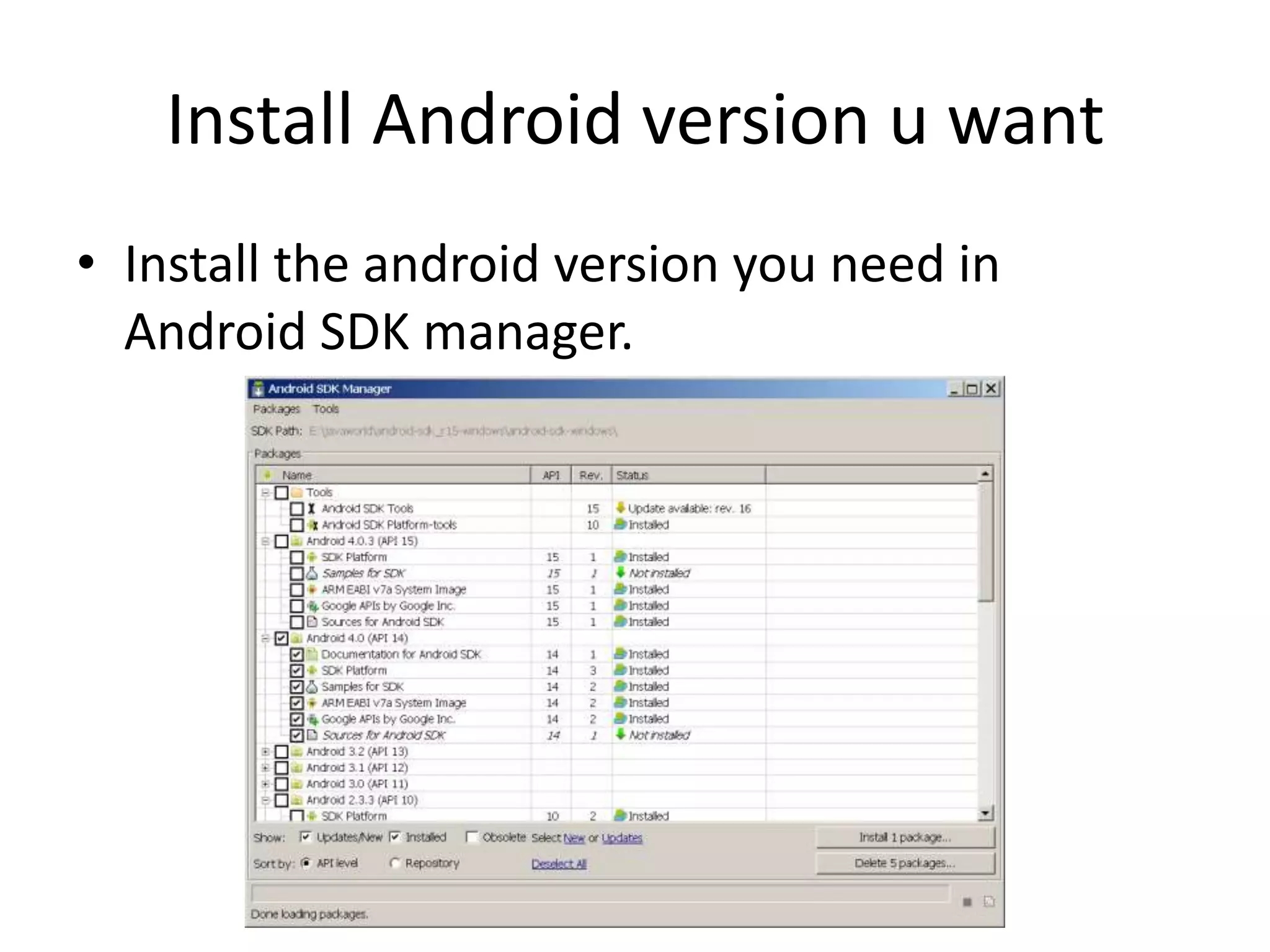Collapse the Tools tree node
This screenshot has height=952, width=1270.
pos(265,493)
